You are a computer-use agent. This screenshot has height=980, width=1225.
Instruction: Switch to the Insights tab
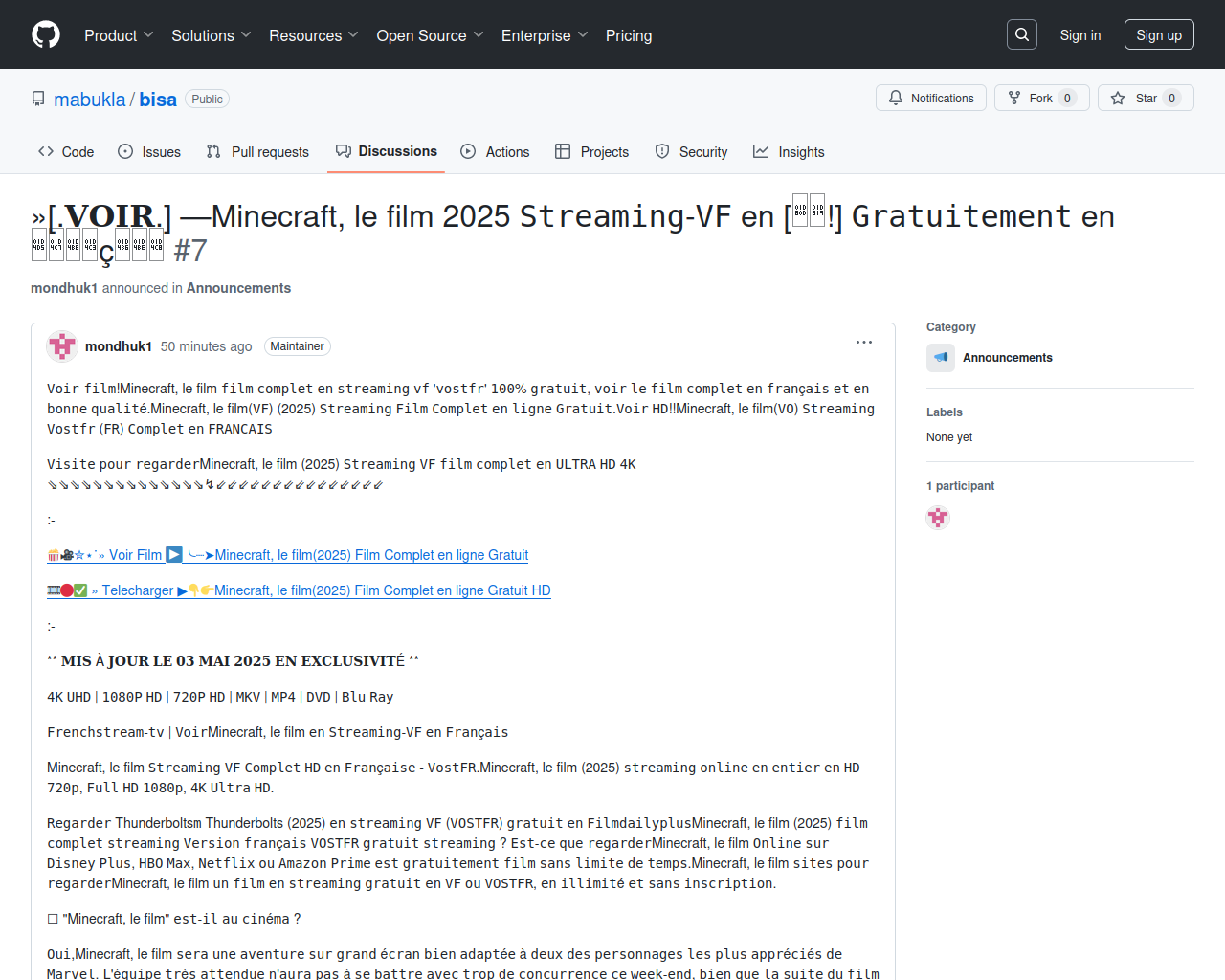789,151
